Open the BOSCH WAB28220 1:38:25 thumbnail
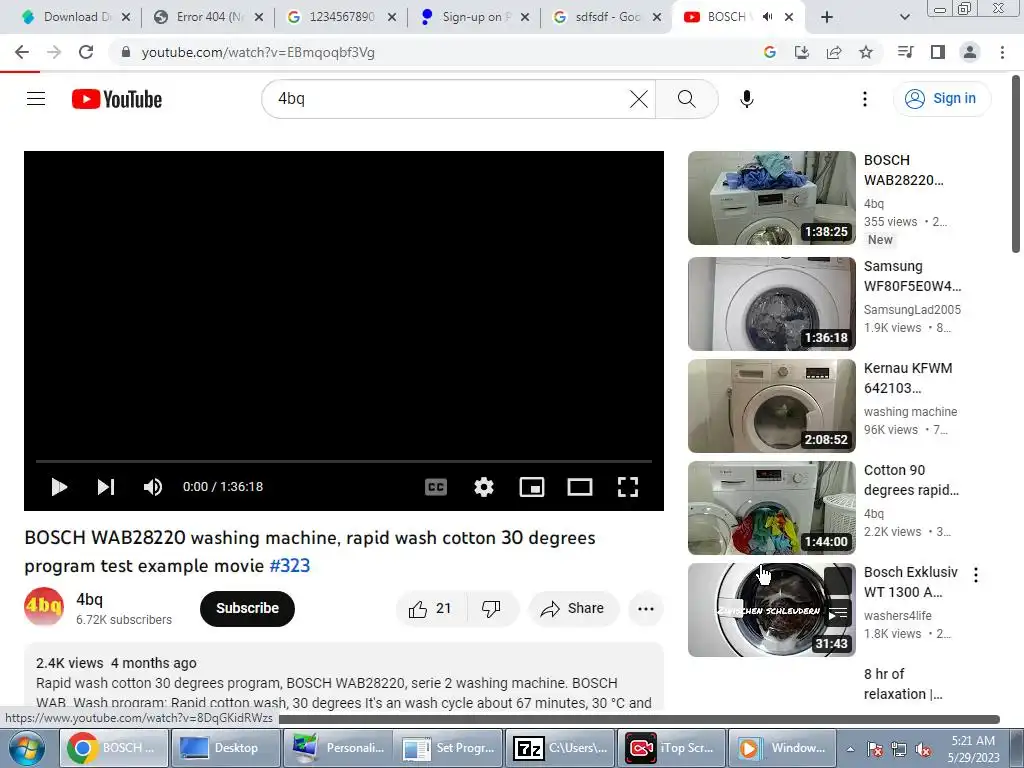The height and width of the screenshot is (768, 1024). (771, 198)
